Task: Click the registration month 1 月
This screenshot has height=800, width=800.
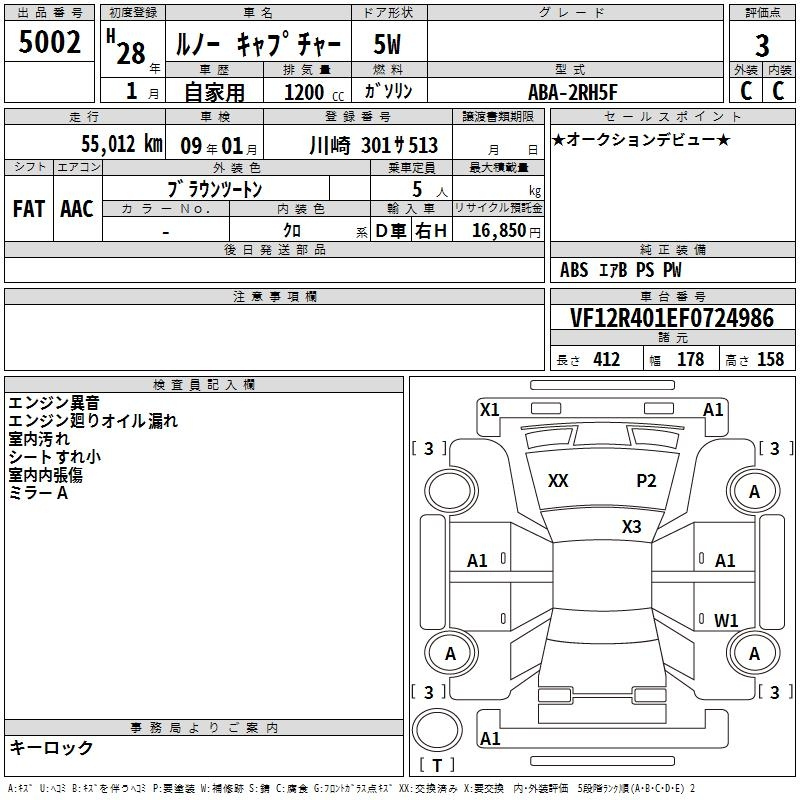Action: (x=142, y=92)
